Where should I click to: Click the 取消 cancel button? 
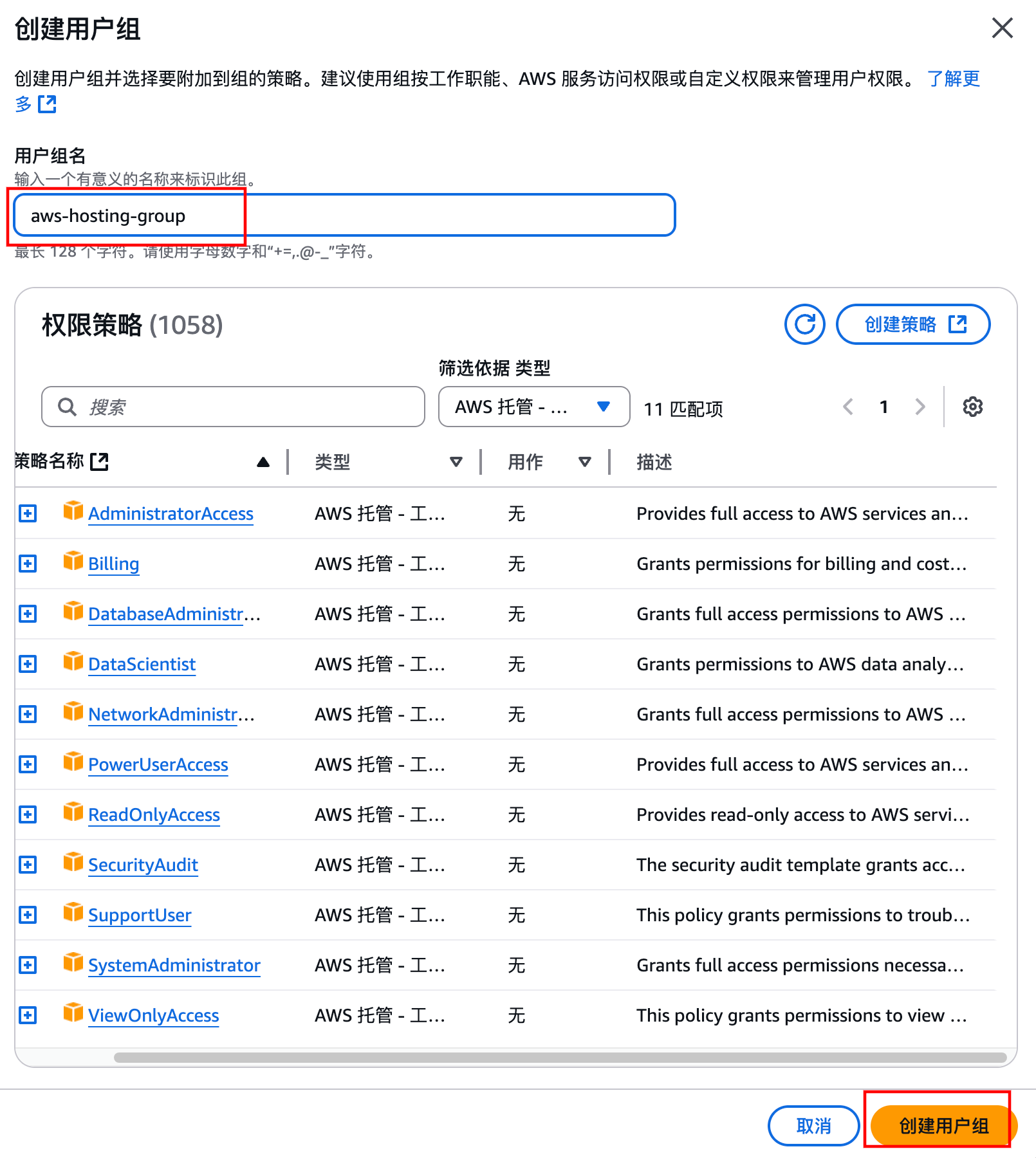813,1126
